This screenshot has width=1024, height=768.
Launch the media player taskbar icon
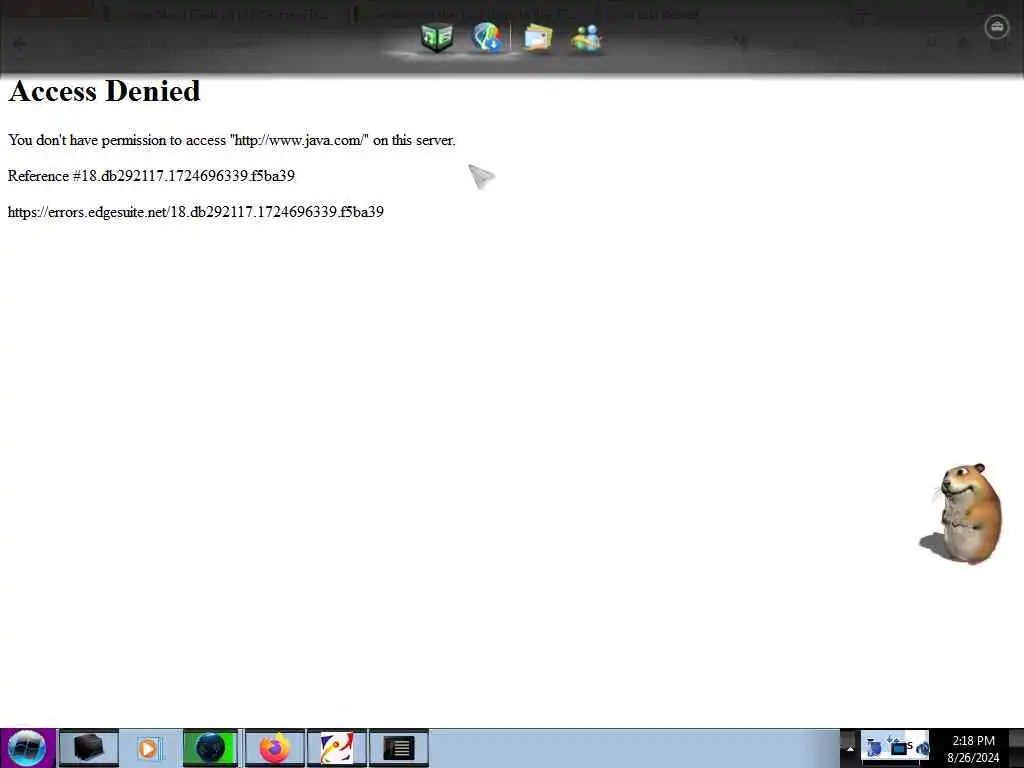pos(150,748)
